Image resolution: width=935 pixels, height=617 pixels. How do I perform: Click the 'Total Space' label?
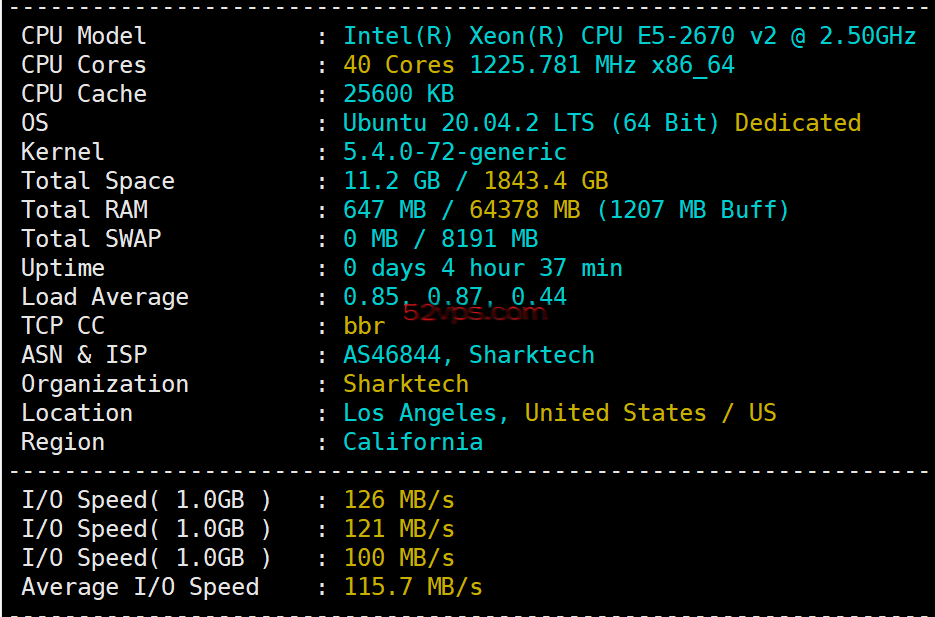98,181
